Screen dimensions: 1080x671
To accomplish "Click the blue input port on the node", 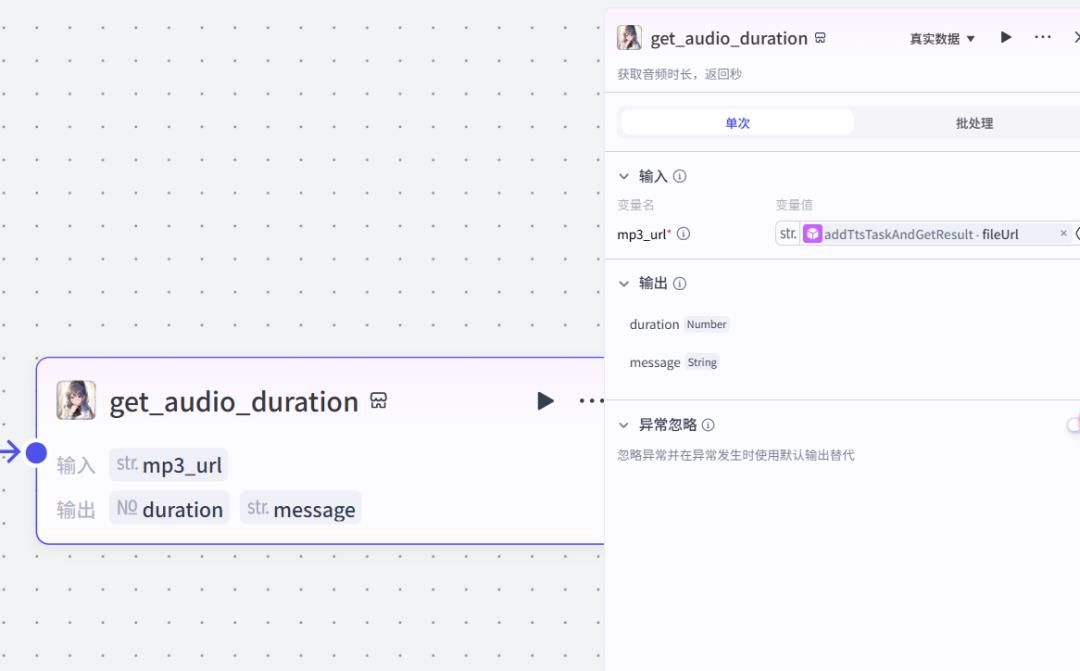I will click(38, 452).
